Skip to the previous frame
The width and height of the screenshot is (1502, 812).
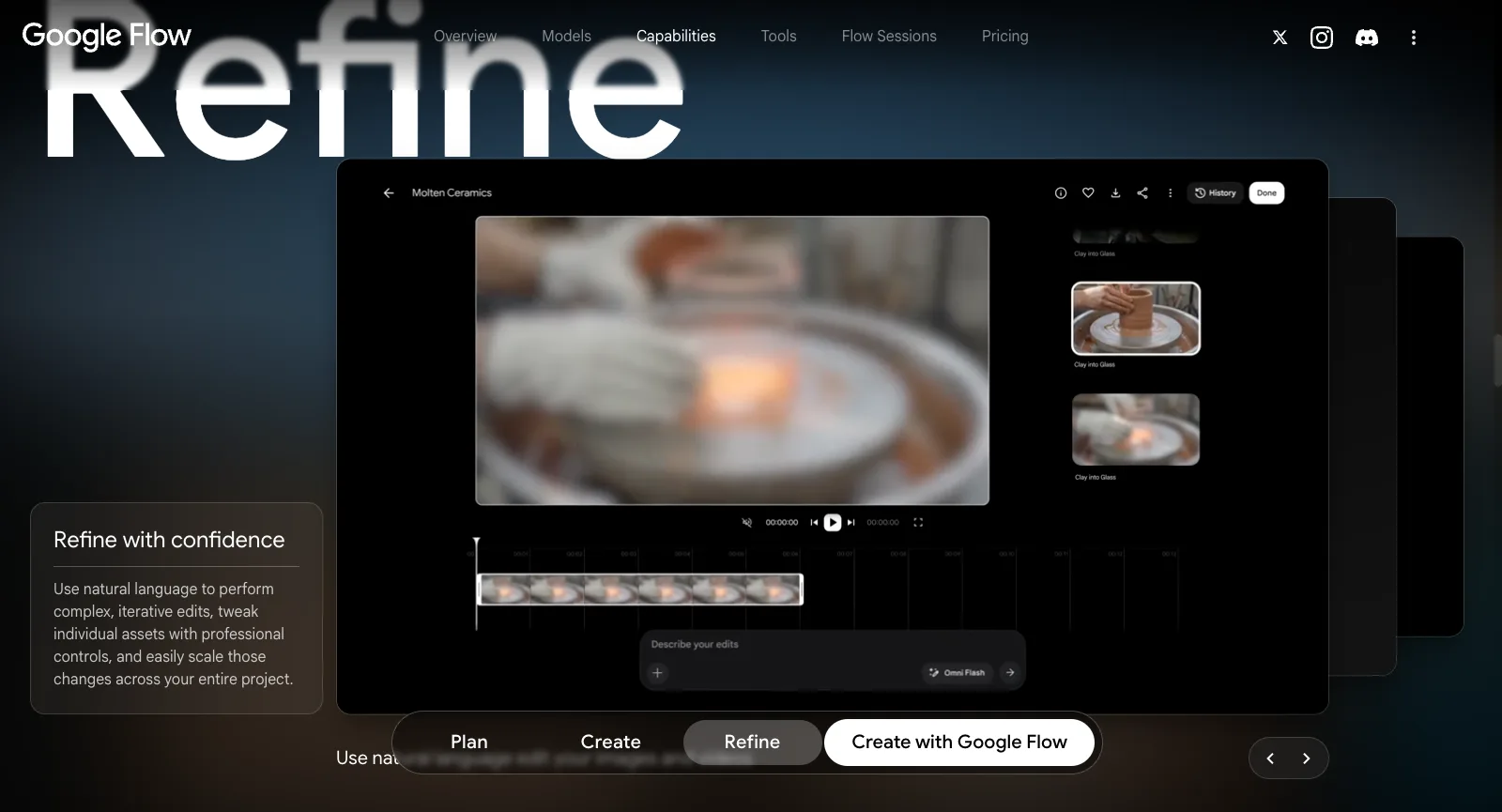point(814,523)
